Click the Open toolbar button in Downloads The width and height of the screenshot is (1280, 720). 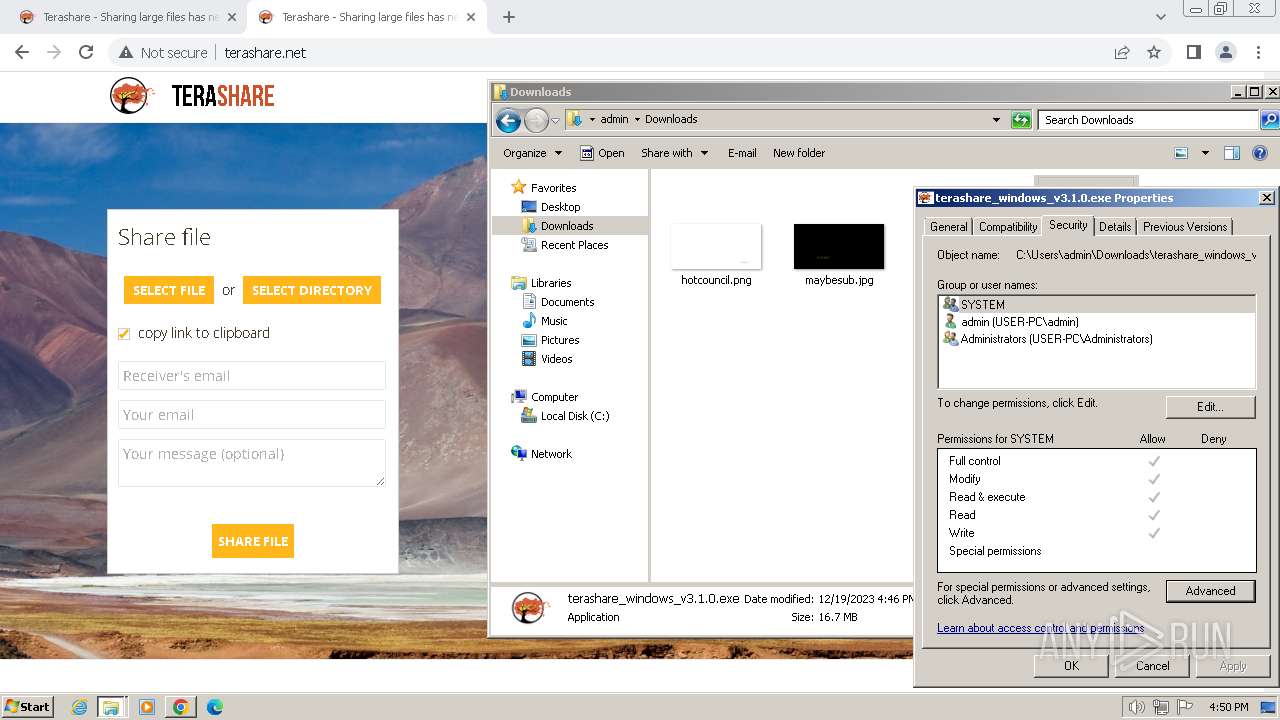(x=602, y=153)
